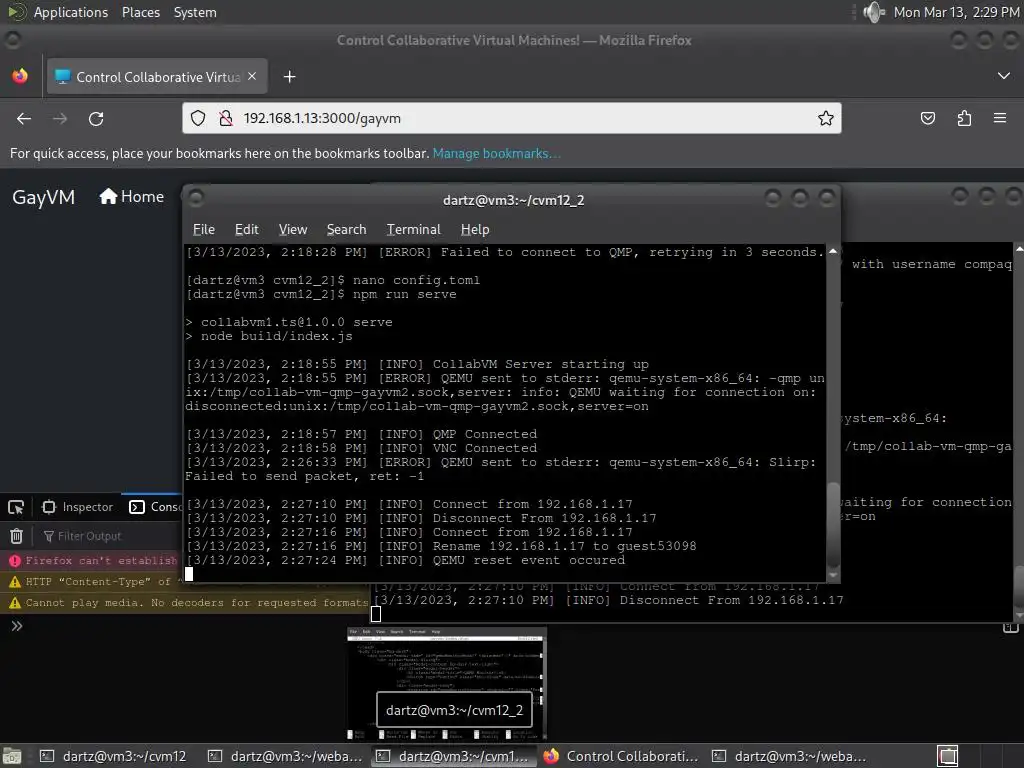Open a new Firefox tab with plus button
Viewport: 1024px width, 768px height.
click(x=289, y=77)
